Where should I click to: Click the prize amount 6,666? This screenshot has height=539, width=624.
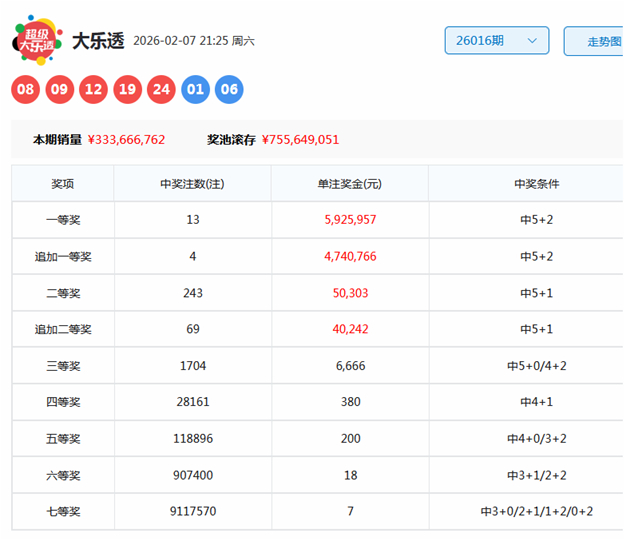[350, 366]
